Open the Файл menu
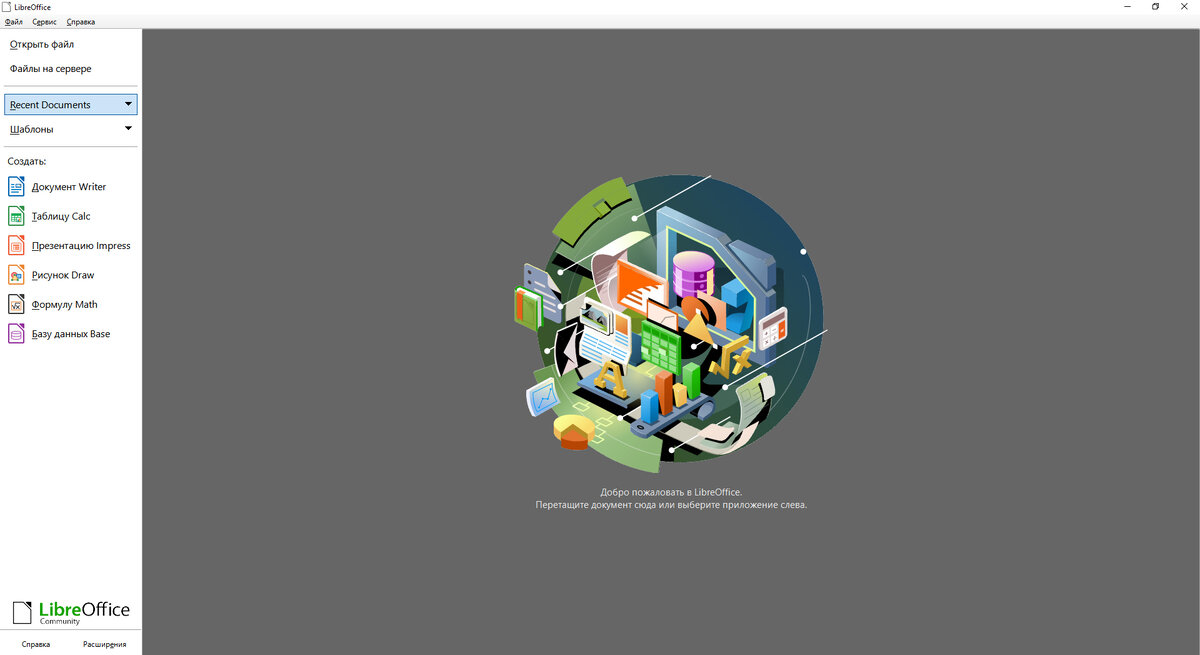Screen dimensions: 1200x655 [14, 21]
